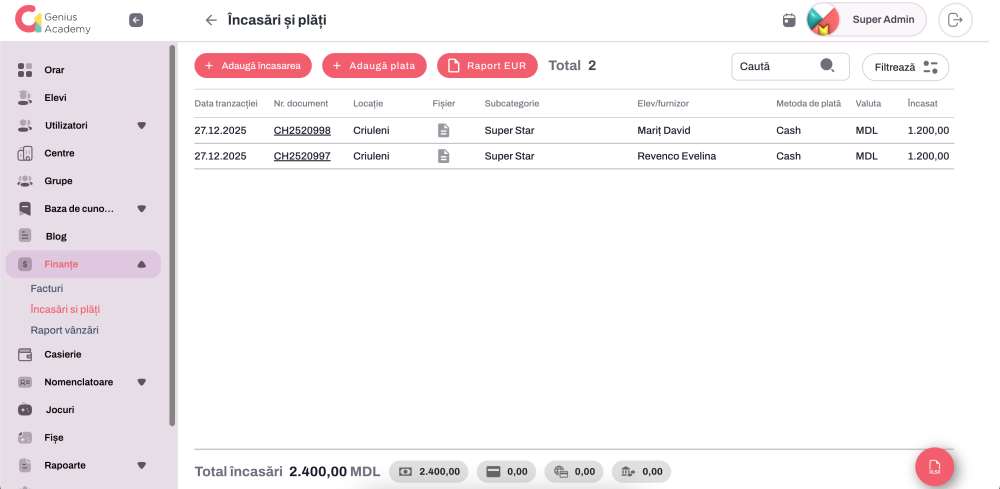Viewport: 1000px width, 489px height.
Task: Open file icon for document CH2520998
Action: (443, 130)
